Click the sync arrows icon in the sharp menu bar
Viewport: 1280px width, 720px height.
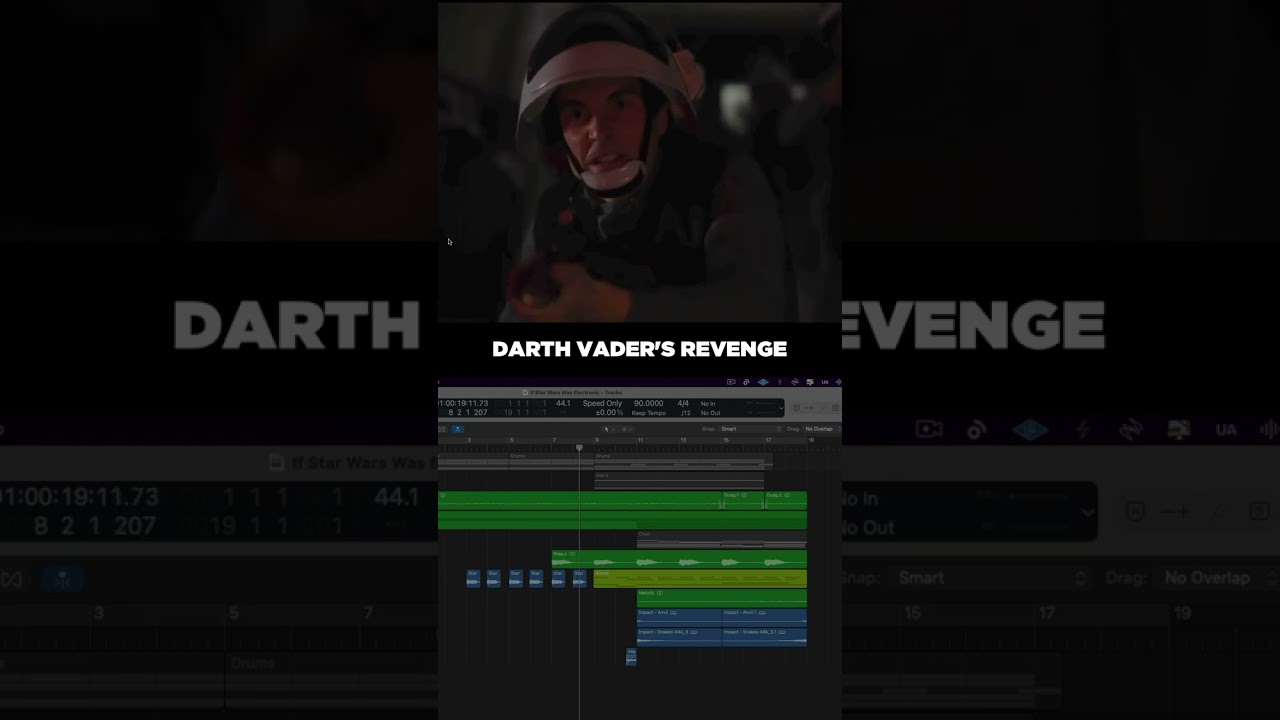click(795, 382)
